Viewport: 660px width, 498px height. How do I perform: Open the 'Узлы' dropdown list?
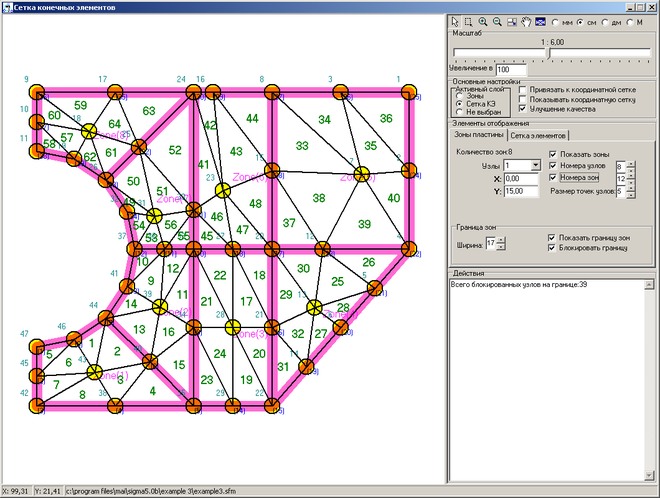point(537,166)
